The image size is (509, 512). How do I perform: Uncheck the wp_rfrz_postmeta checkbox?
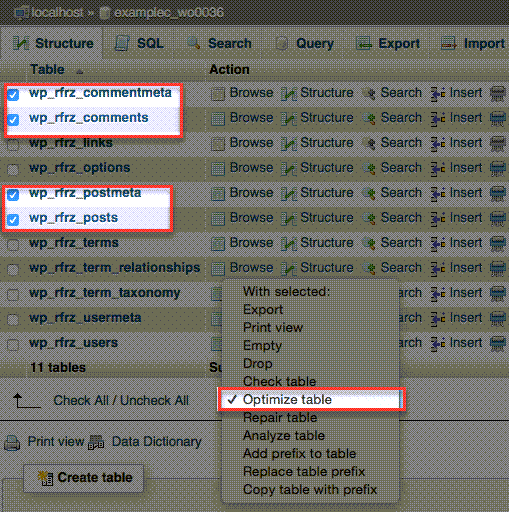[13, 194]
